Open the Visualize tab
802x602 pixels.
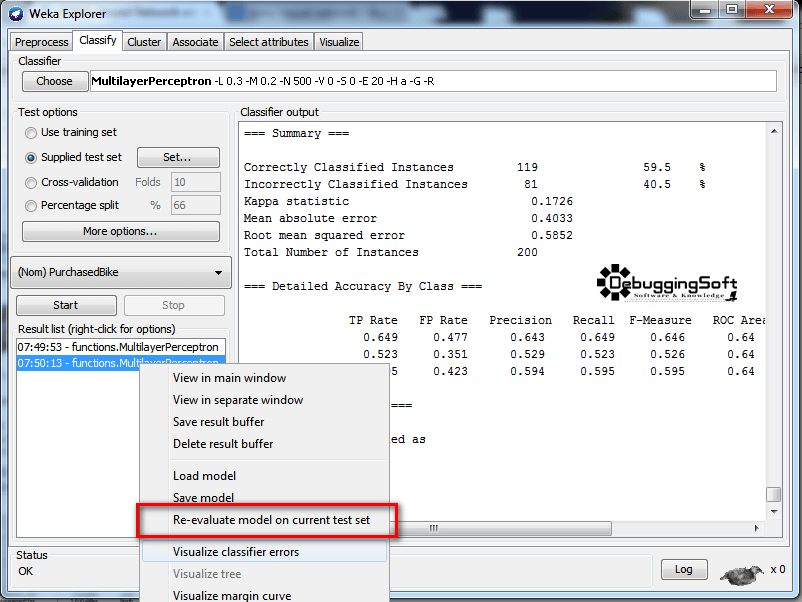tap(339, 42)
